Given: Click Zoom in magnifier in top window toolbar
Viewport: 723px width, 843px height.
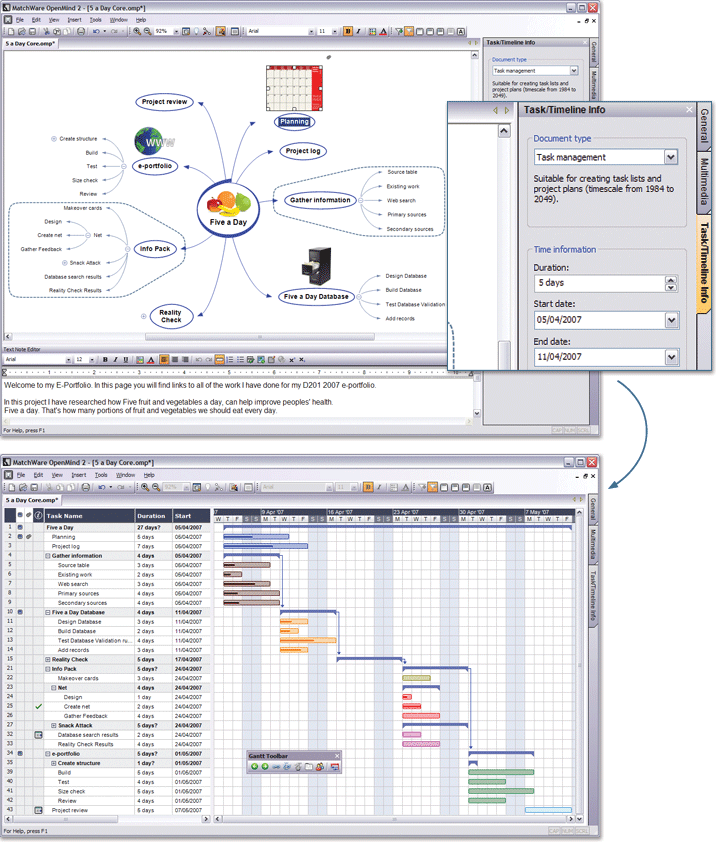Looking at the screenshot, I should tap(137, 32).
